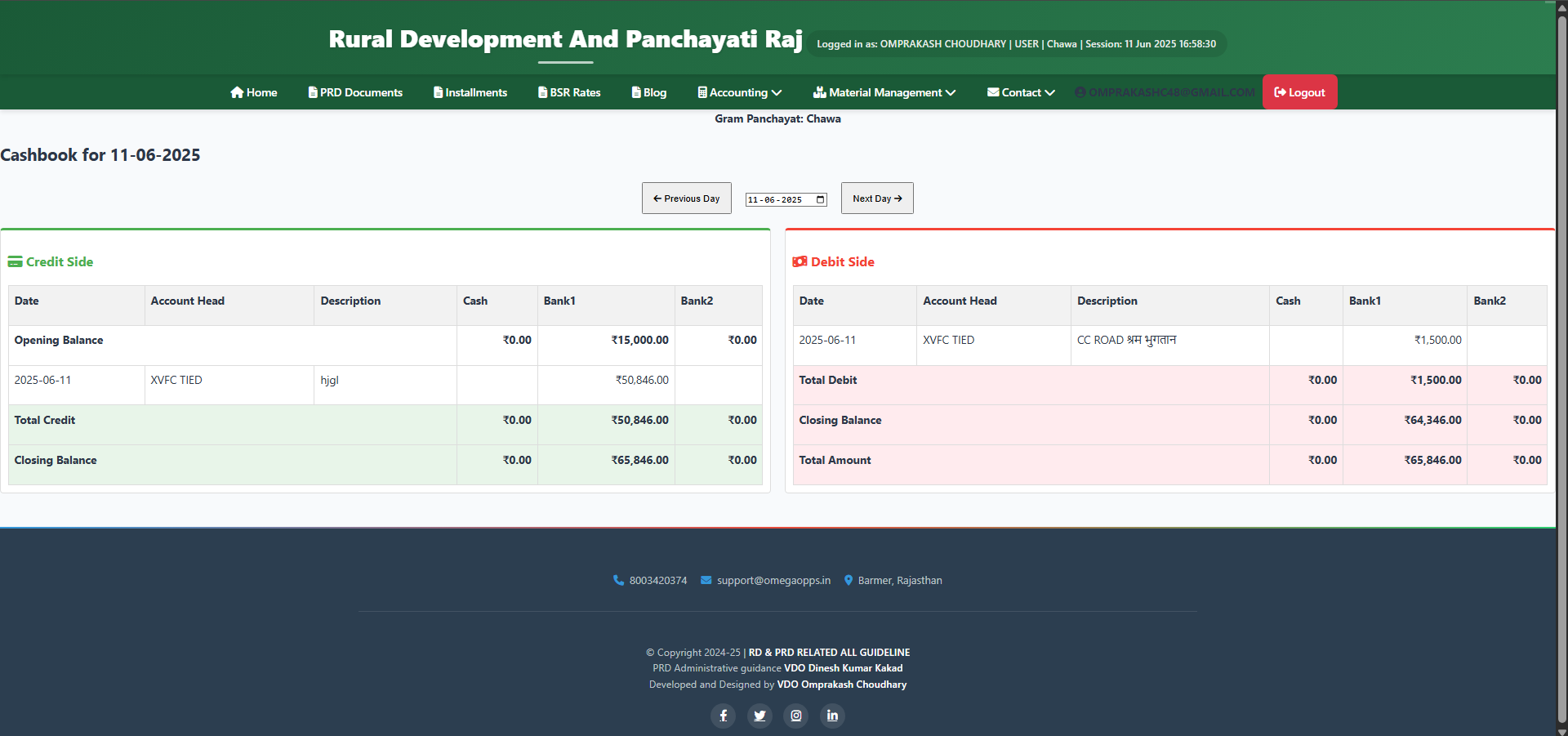Open PRD Documents menu item
Image resolution: width=1568 pixels, height=736 pixels.
(x=355, y=92)
